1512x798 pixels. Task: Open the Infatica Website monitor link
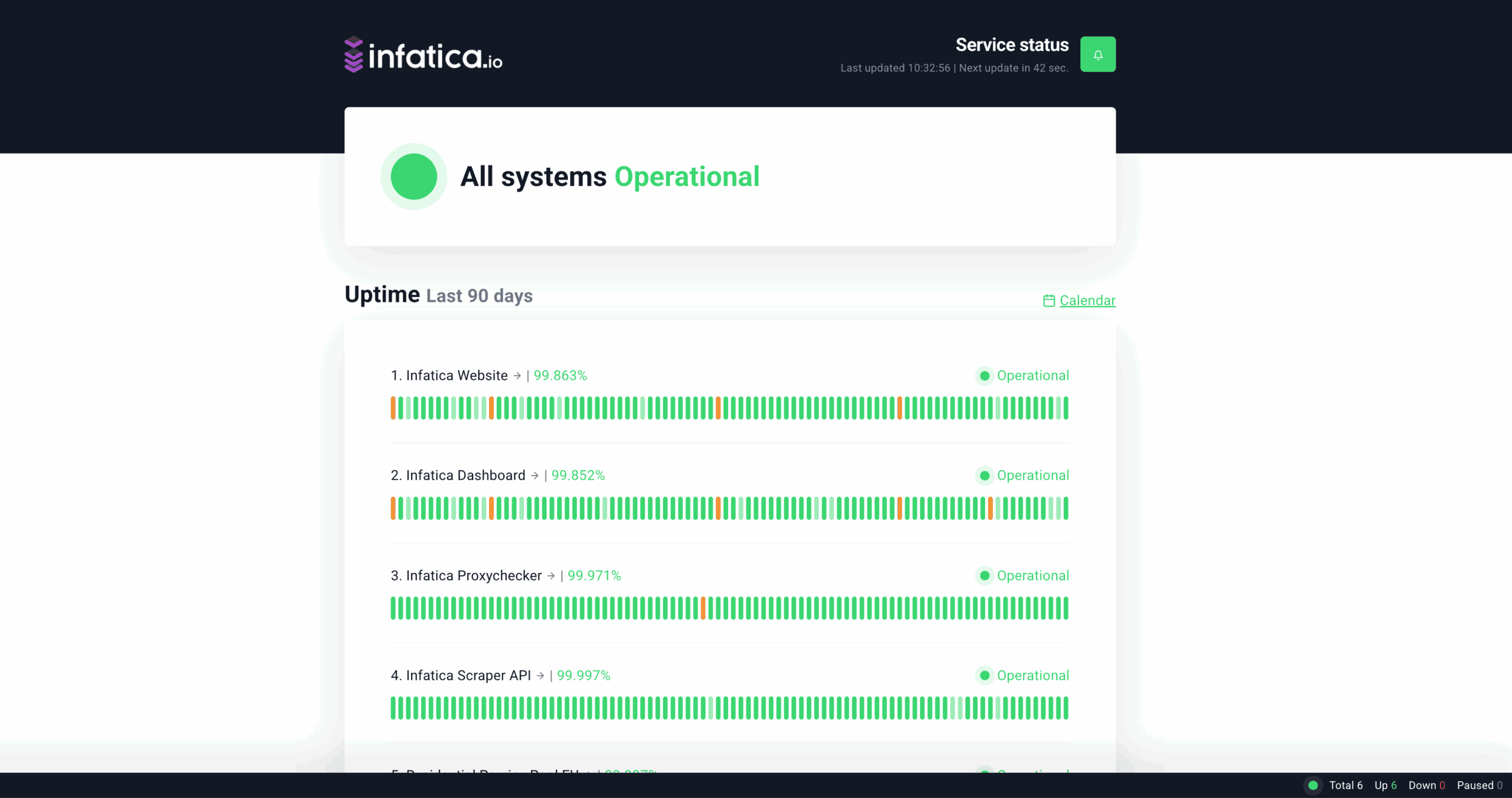[456, 376]
